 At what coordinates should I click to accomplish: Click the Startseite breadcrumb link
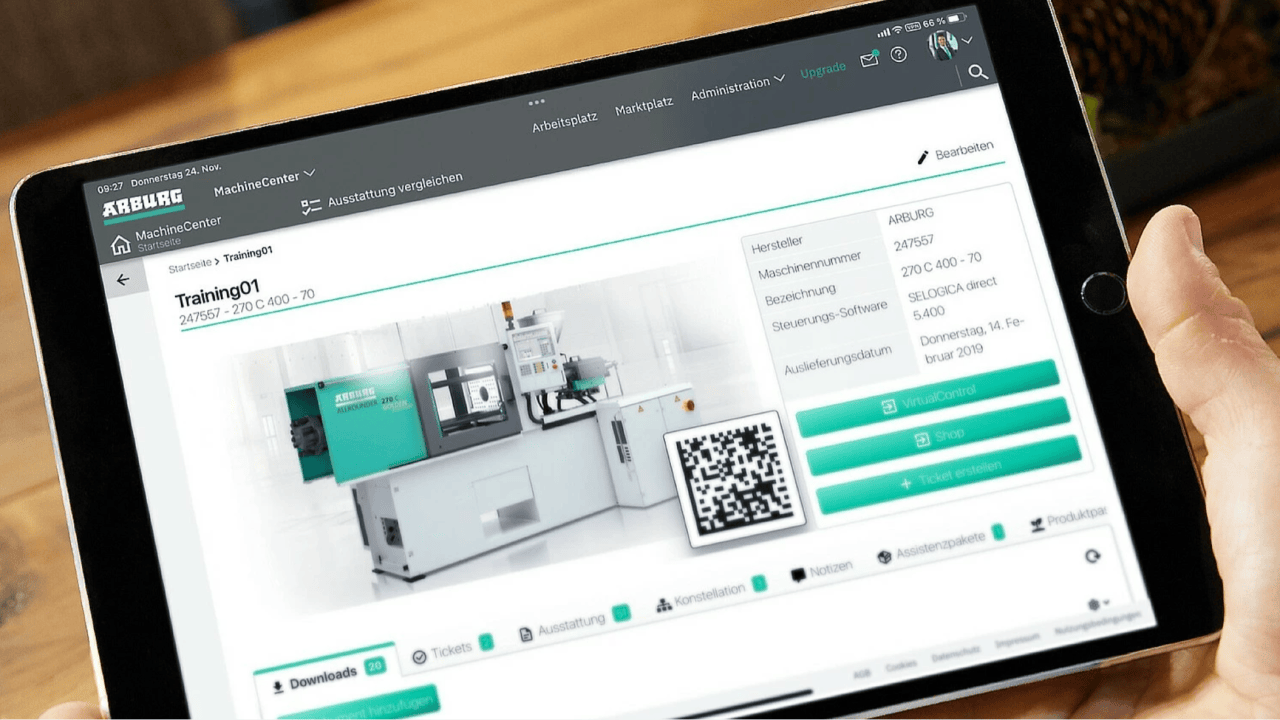click(x=189, y=266)
